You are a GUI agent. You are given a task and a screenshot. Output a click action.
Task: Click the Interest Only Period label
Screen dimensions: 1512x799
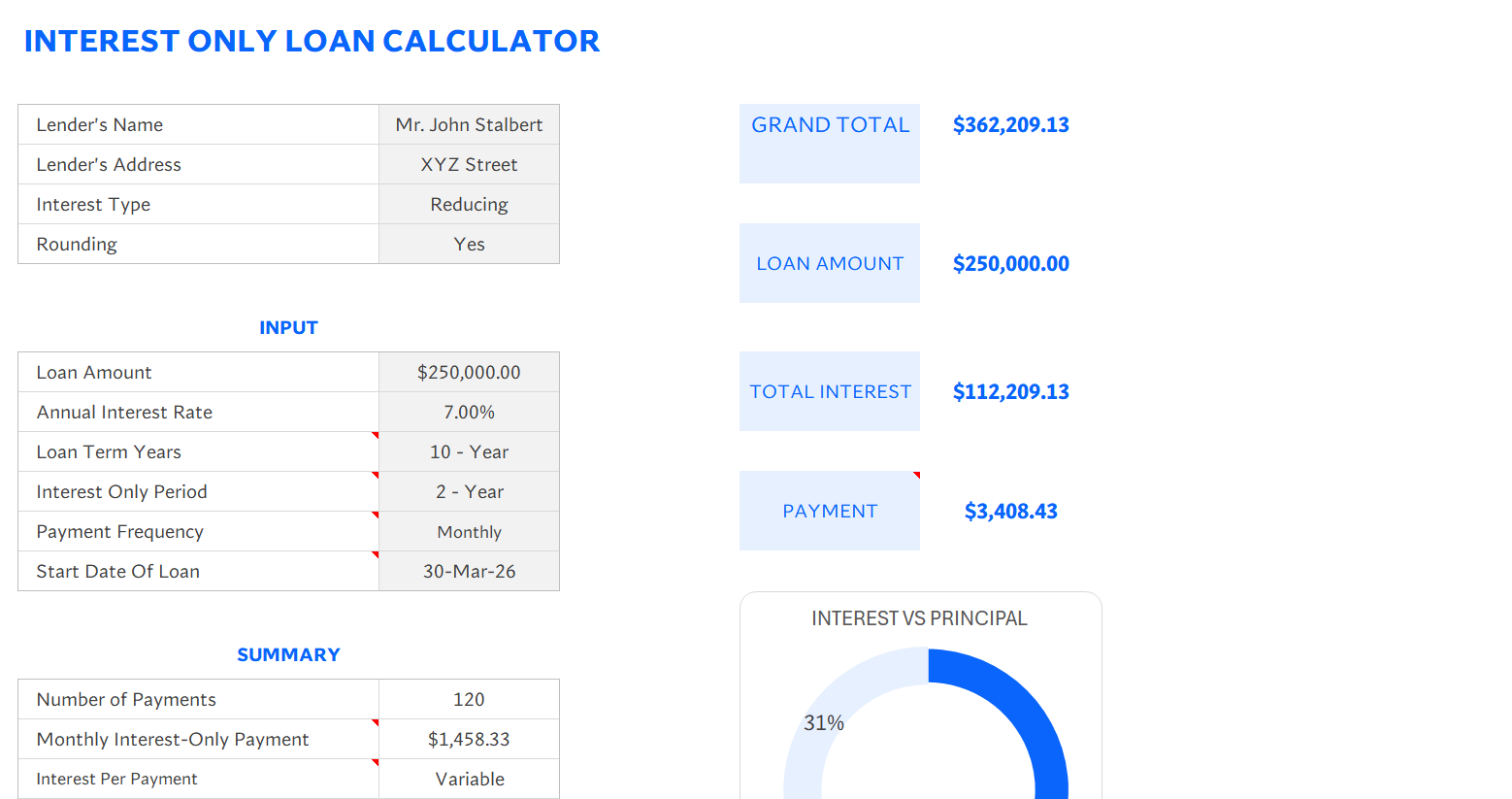pos(198,491)
